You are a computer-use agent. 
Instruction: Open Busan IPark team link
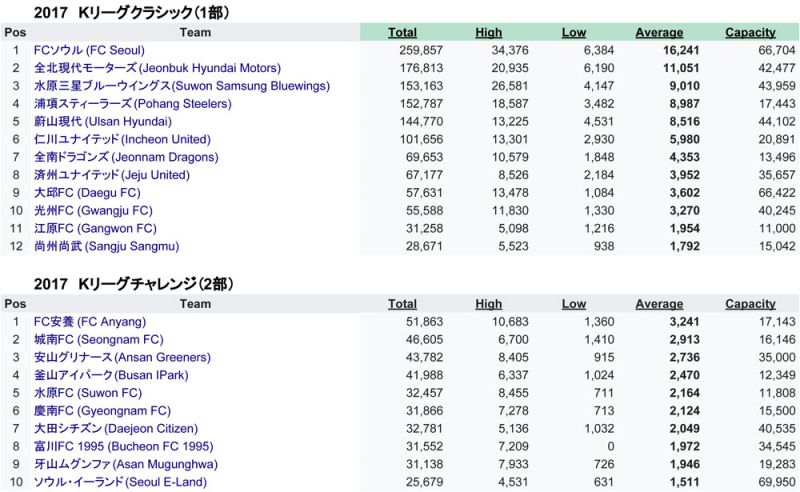[111, 375]
